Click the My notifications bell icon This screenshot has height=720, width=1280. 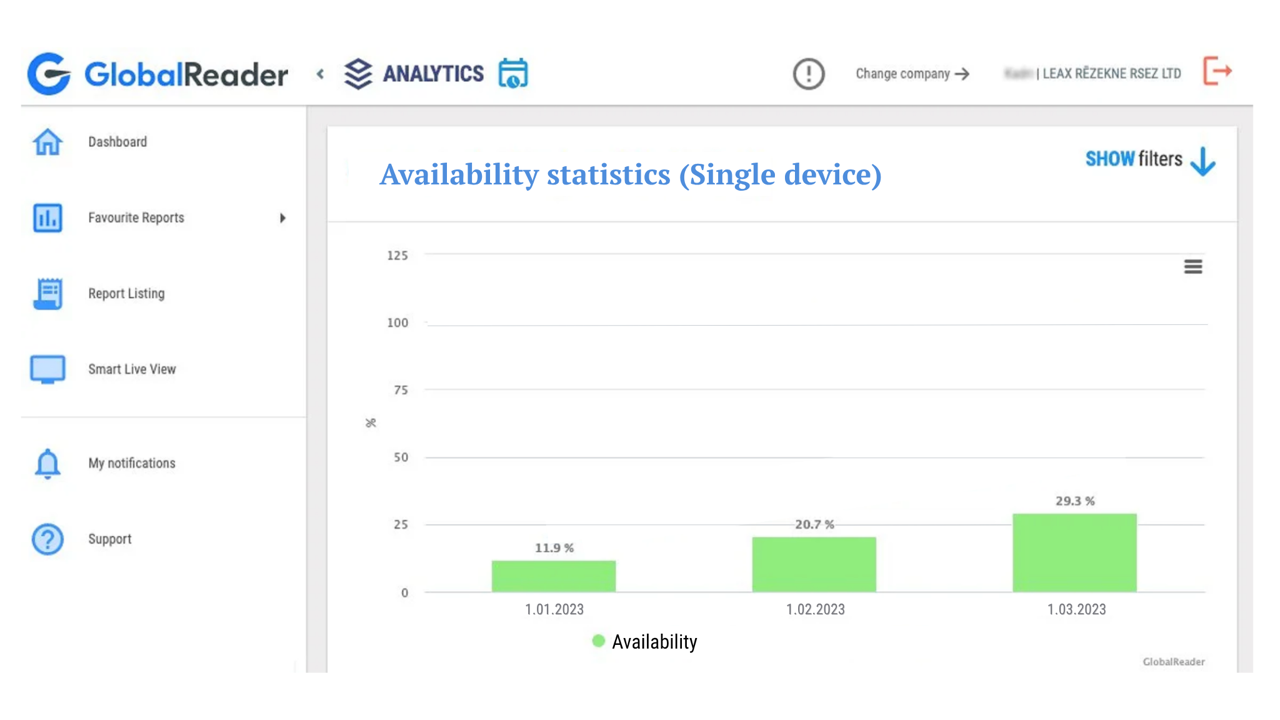click(47, 464)
